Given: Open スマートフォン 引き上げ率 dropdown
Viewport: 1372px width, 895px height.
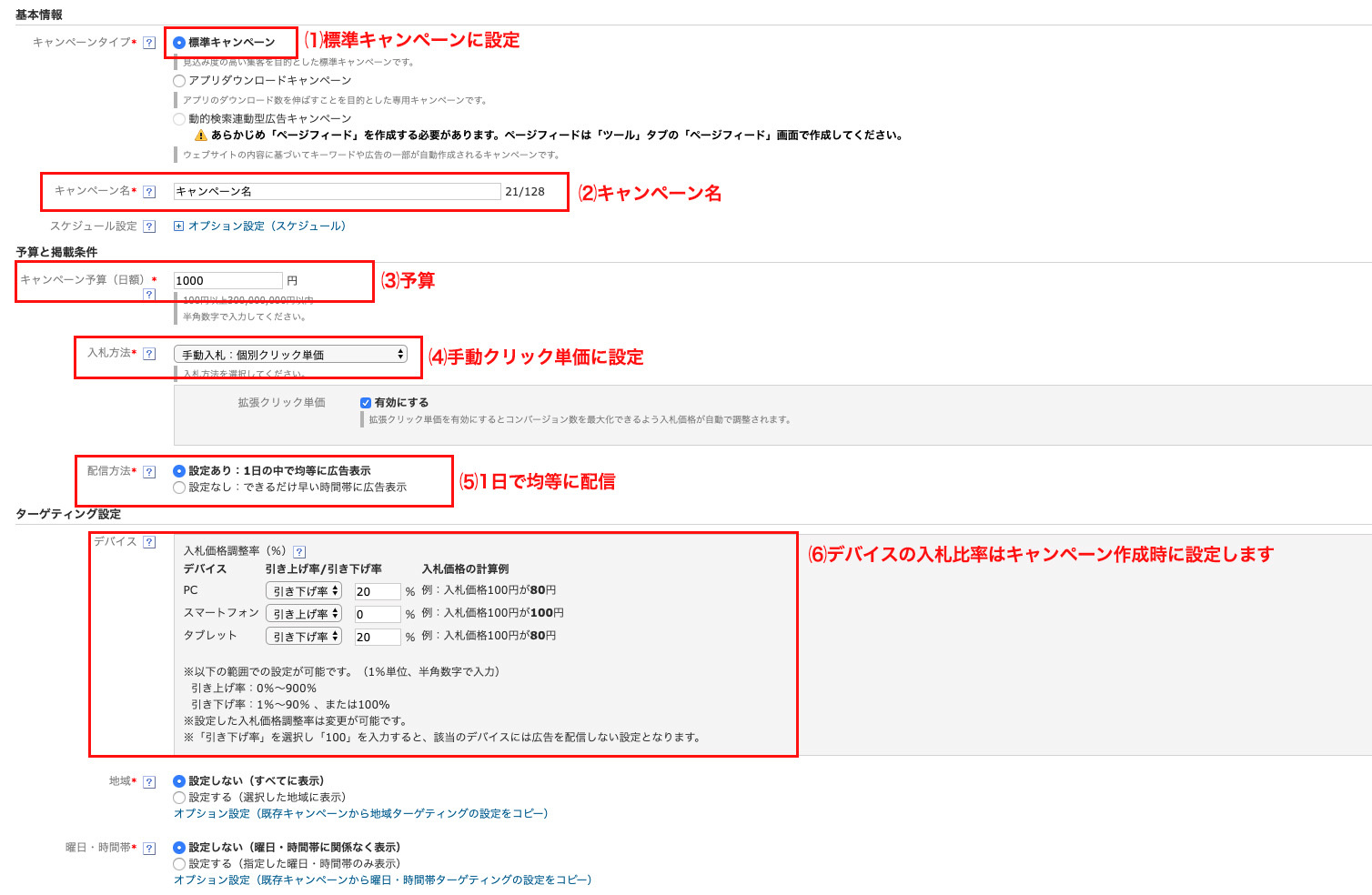Looking at the screenshot, I should pyautogui.click(x=303, y=614).
